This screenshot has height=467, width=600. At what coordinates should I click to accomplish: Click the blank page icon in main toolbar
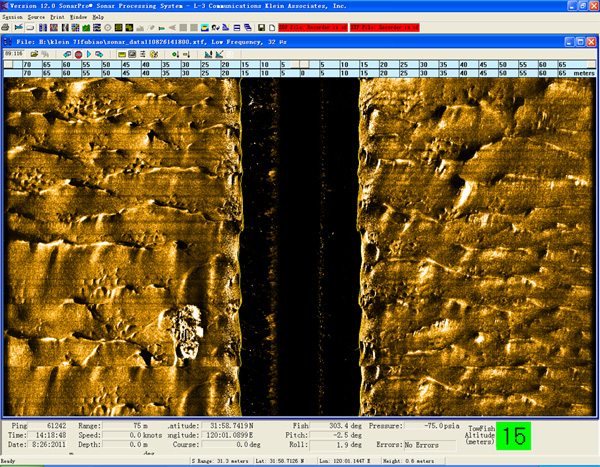tap(273, 28)
